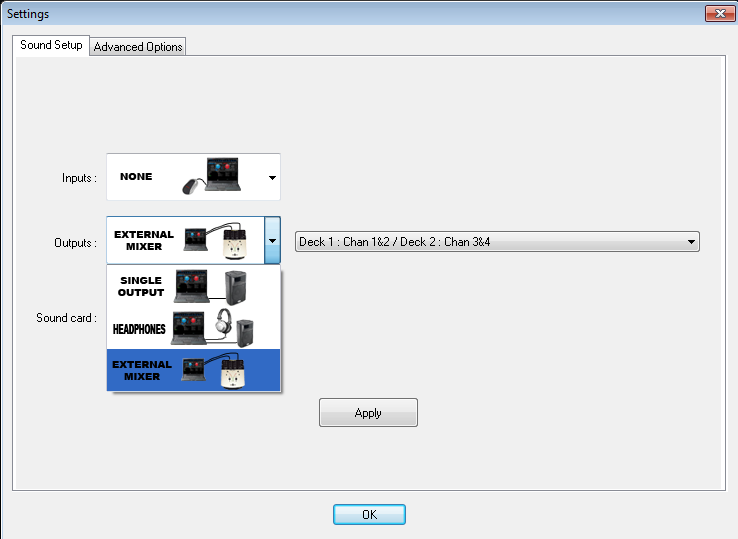This screenshot has height=539, width=738.
Task: Click the 'Sound card :' label
Action: (66, 318)
